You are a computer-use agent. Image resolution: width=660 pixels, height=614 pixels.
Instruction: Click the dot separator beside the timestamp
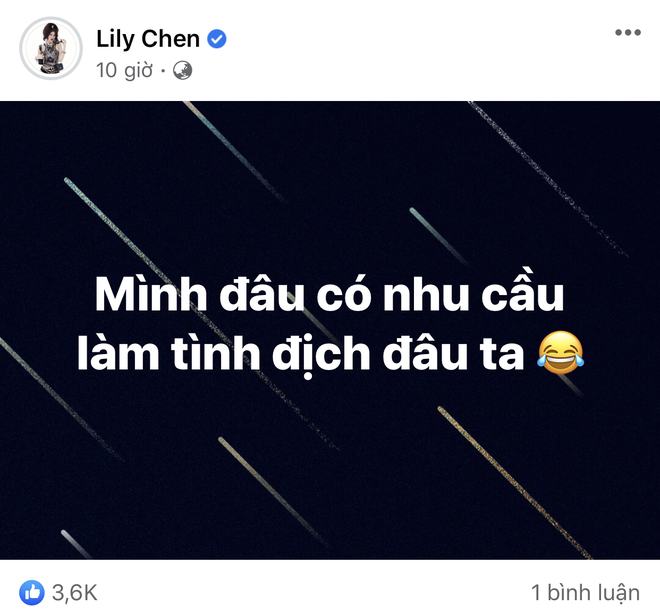pos(163,71)
